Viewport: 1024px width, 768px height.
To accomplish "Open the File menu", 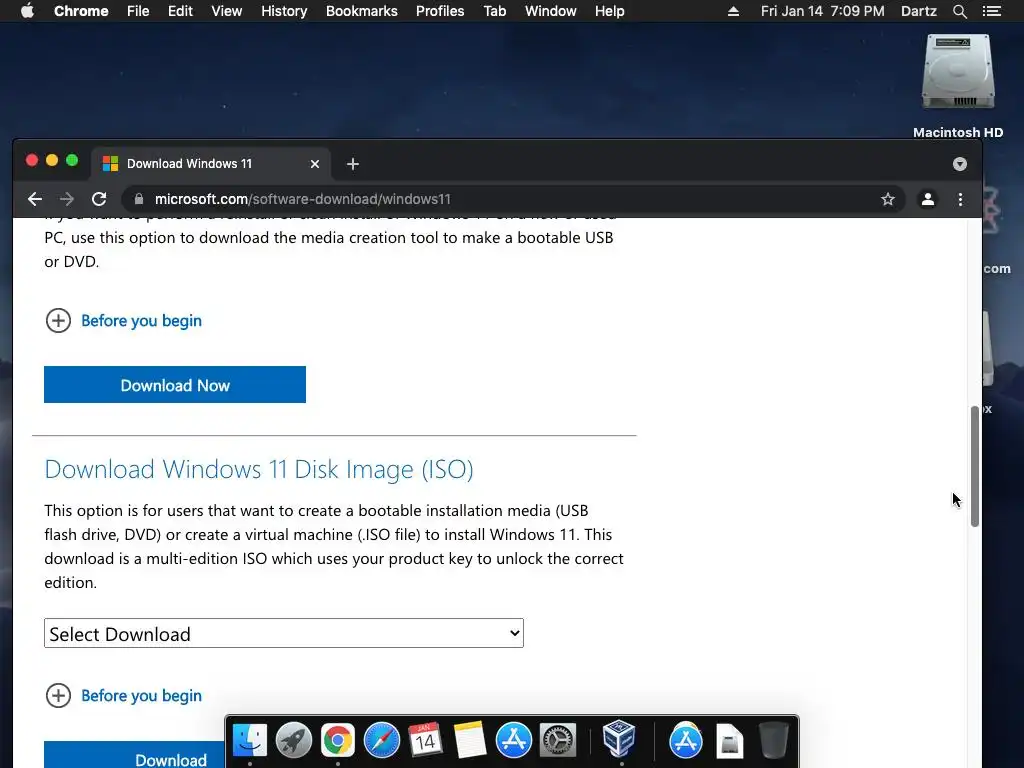I will pos(138,11).
